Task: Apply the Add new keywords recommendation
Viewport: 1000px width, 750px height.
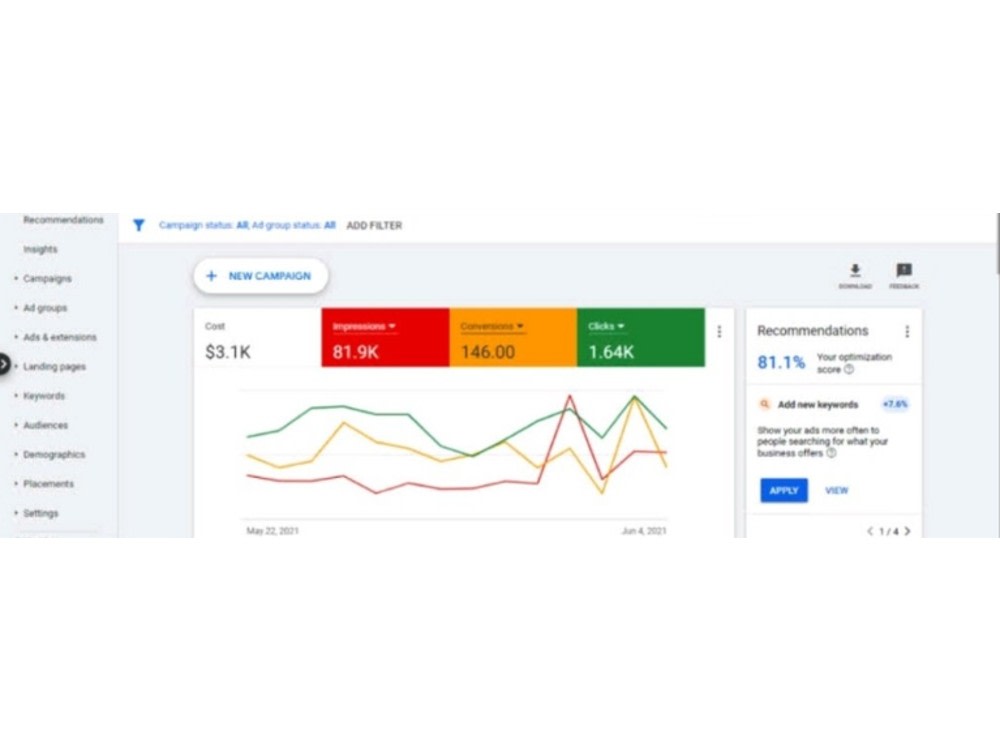Action: click(x=784, y=490)
